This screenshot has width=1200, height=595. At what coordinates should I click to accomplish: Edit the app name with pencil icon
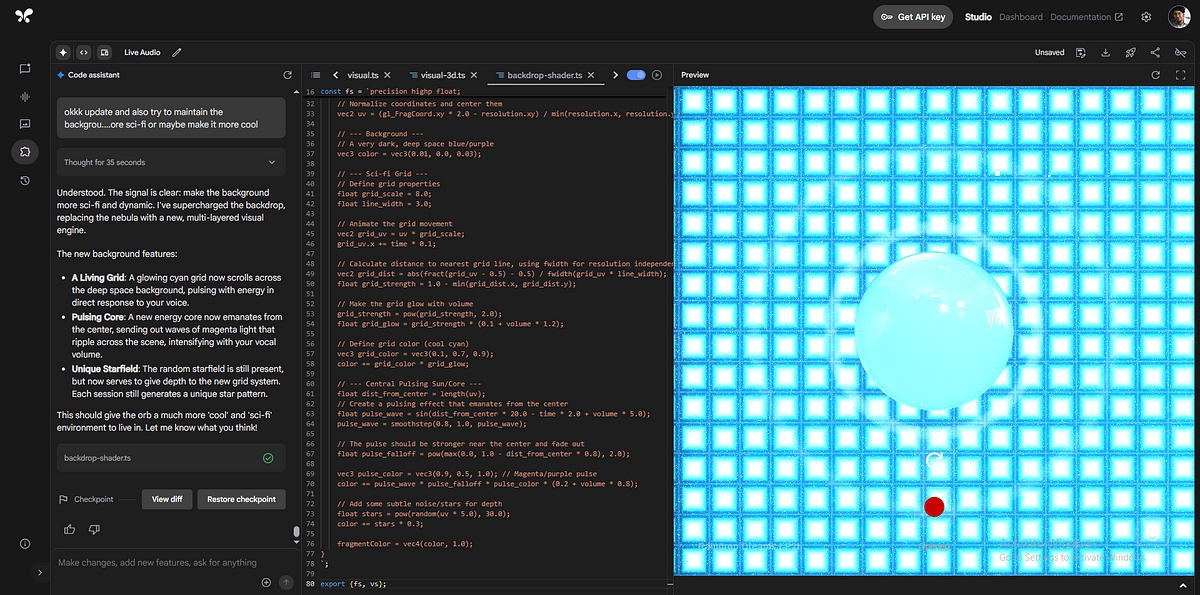point(177,52)
